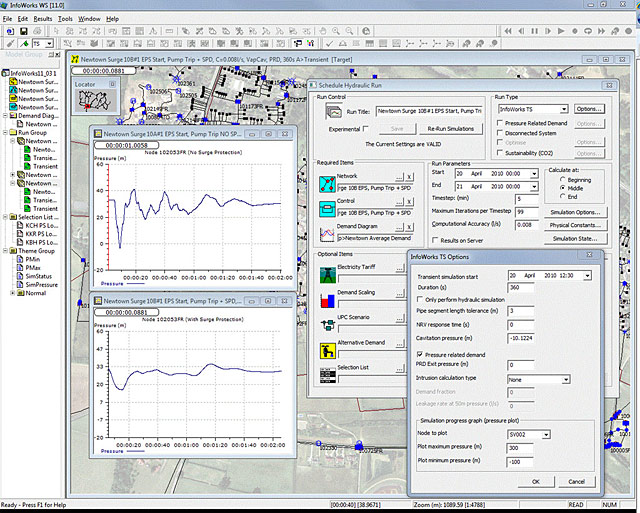The image size is (640, 513).
Task: Click the Run Type Options... button
Action: (x=589, y=109)
